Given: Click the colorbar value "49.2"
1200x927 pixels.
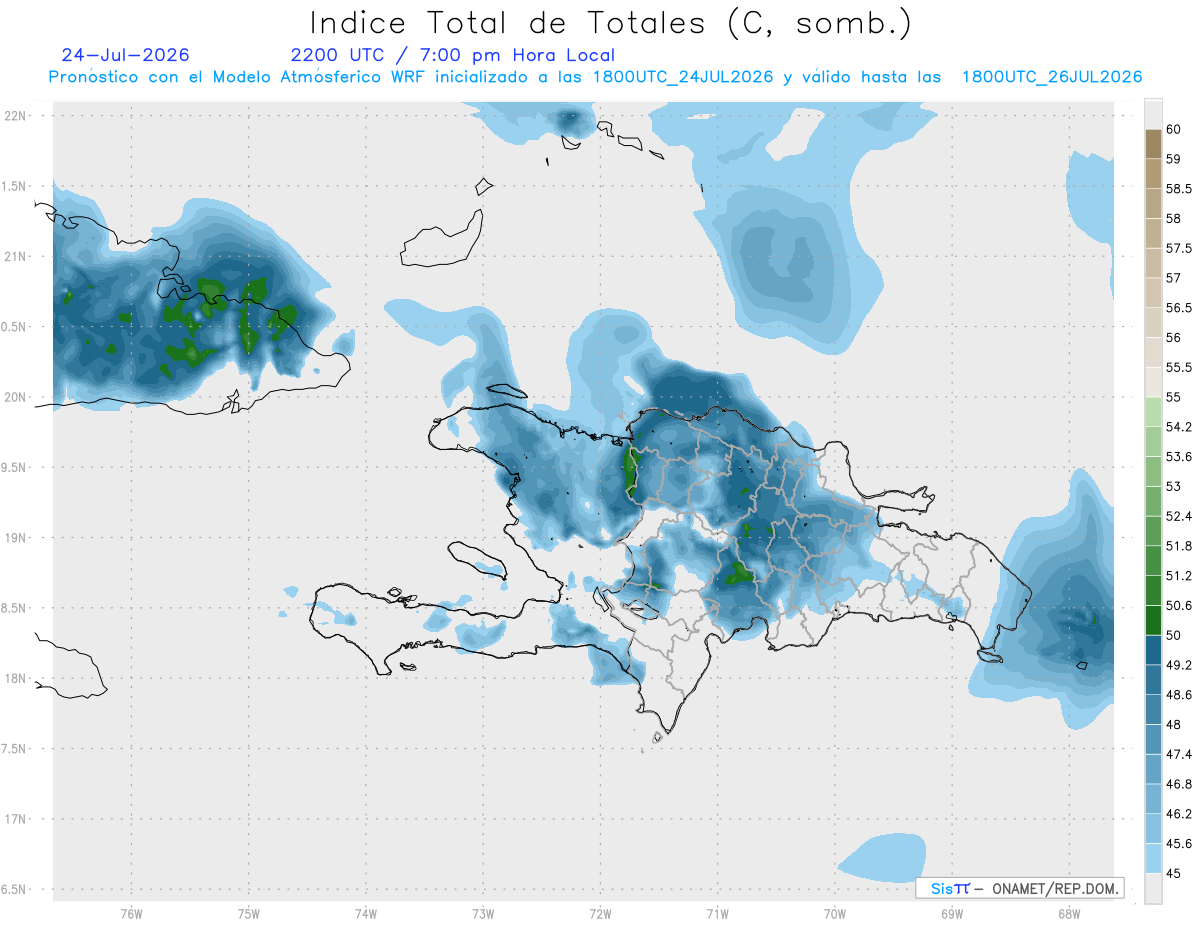Looking at the screenshot, I should click(x=1179, y=665).
